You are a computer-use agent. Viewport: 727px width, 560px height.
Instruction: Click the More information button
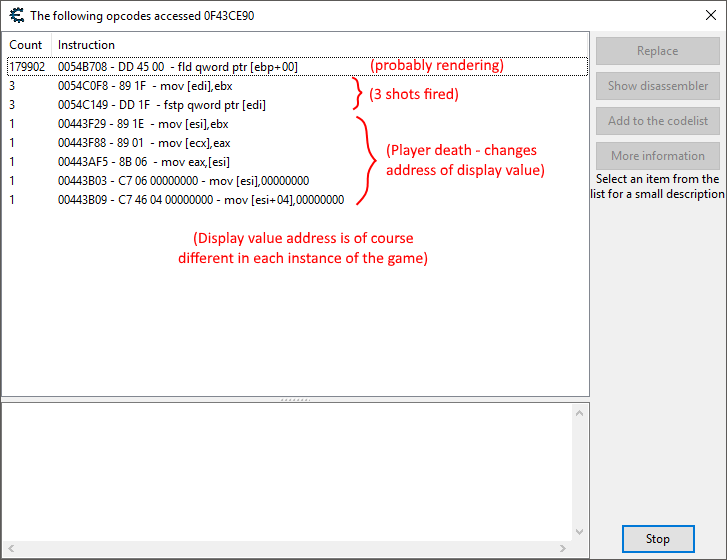pos(657,156)
